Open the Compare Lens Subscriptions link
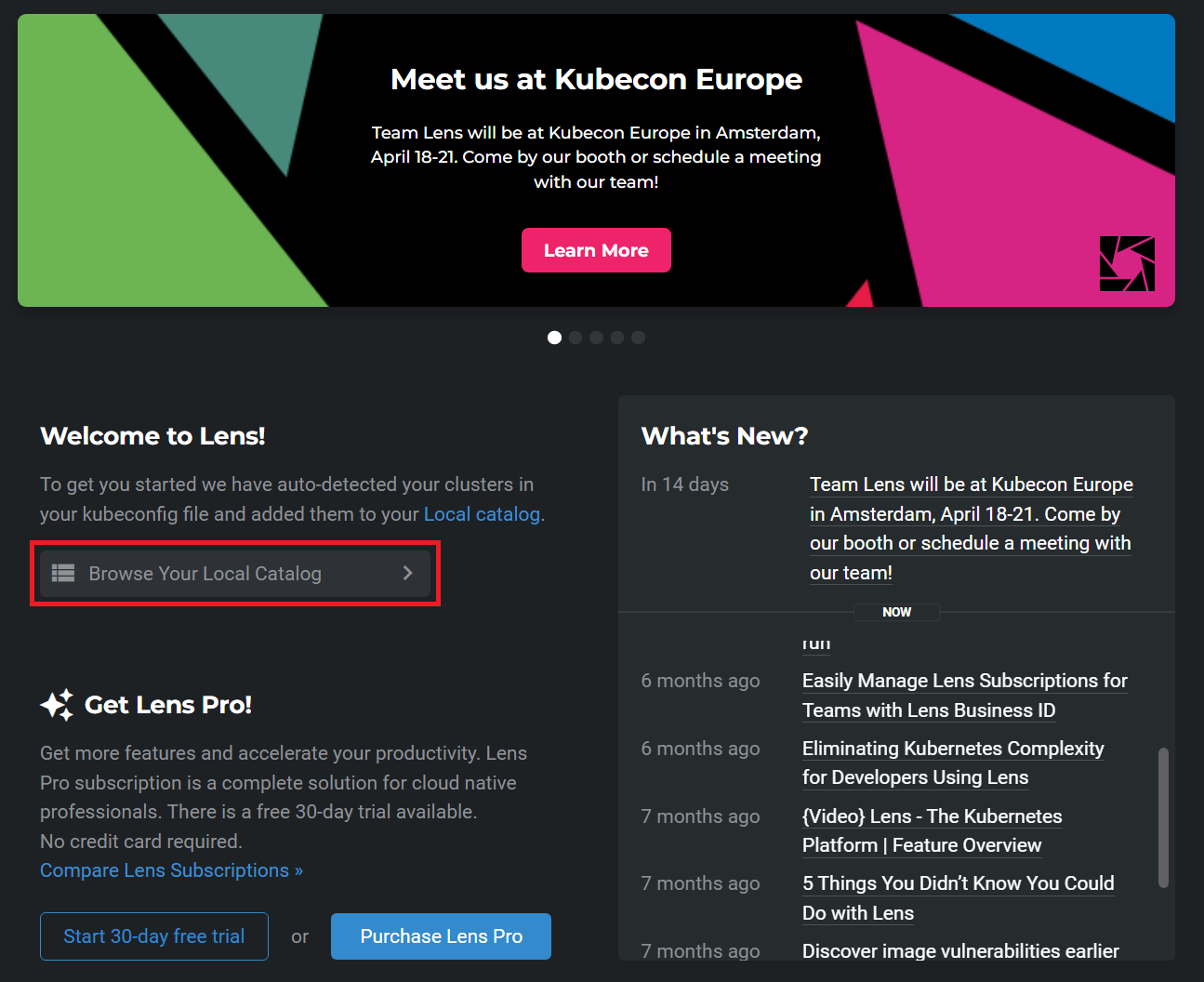This screenshot has height=982, width=1204. (171, 870)
